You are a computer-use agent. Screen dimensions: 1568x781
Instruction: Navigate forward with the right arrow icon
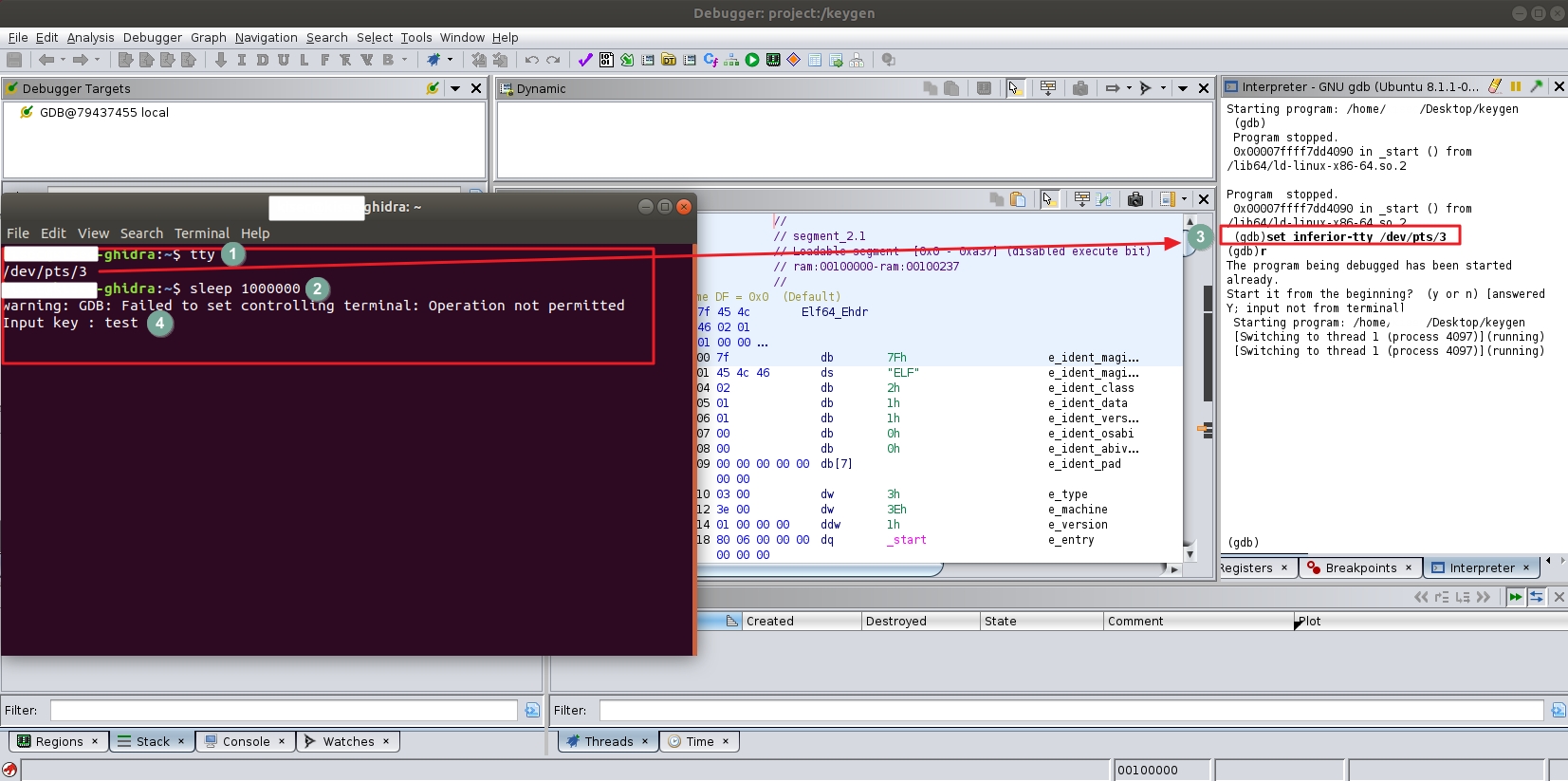tap(80, 60)
